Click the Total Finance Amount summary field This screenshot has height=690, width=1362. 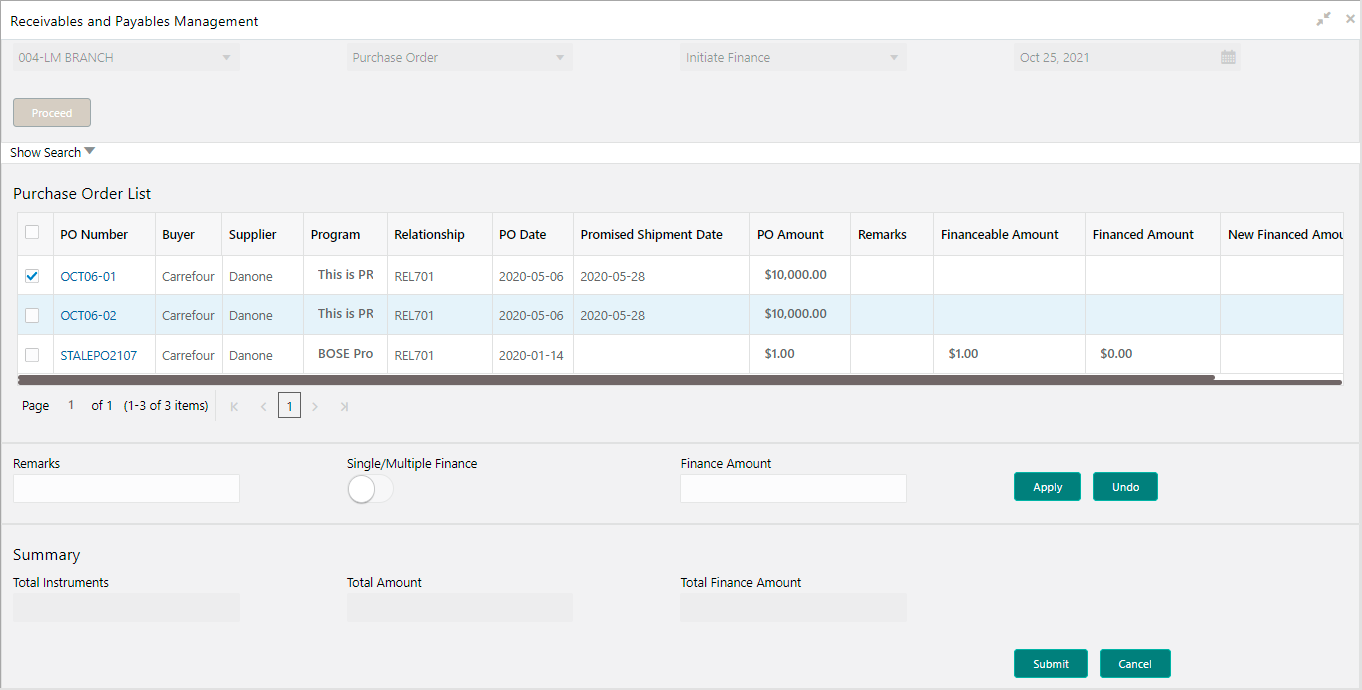[x=793, y=608]
